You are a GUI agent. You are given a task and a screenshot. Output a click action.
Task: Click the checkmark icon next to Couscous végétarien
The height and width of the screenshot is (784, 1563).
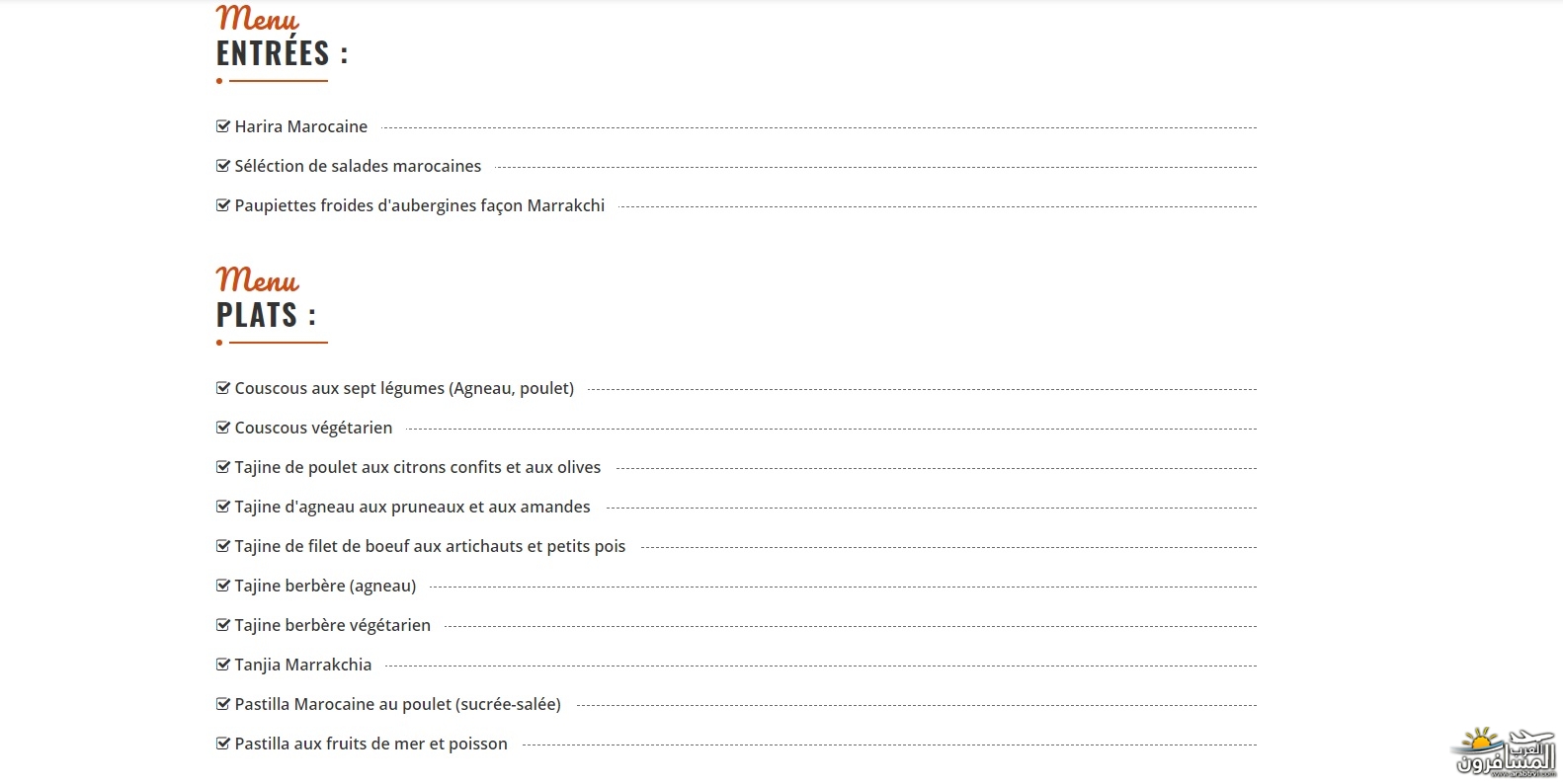[x=223, y=428]
